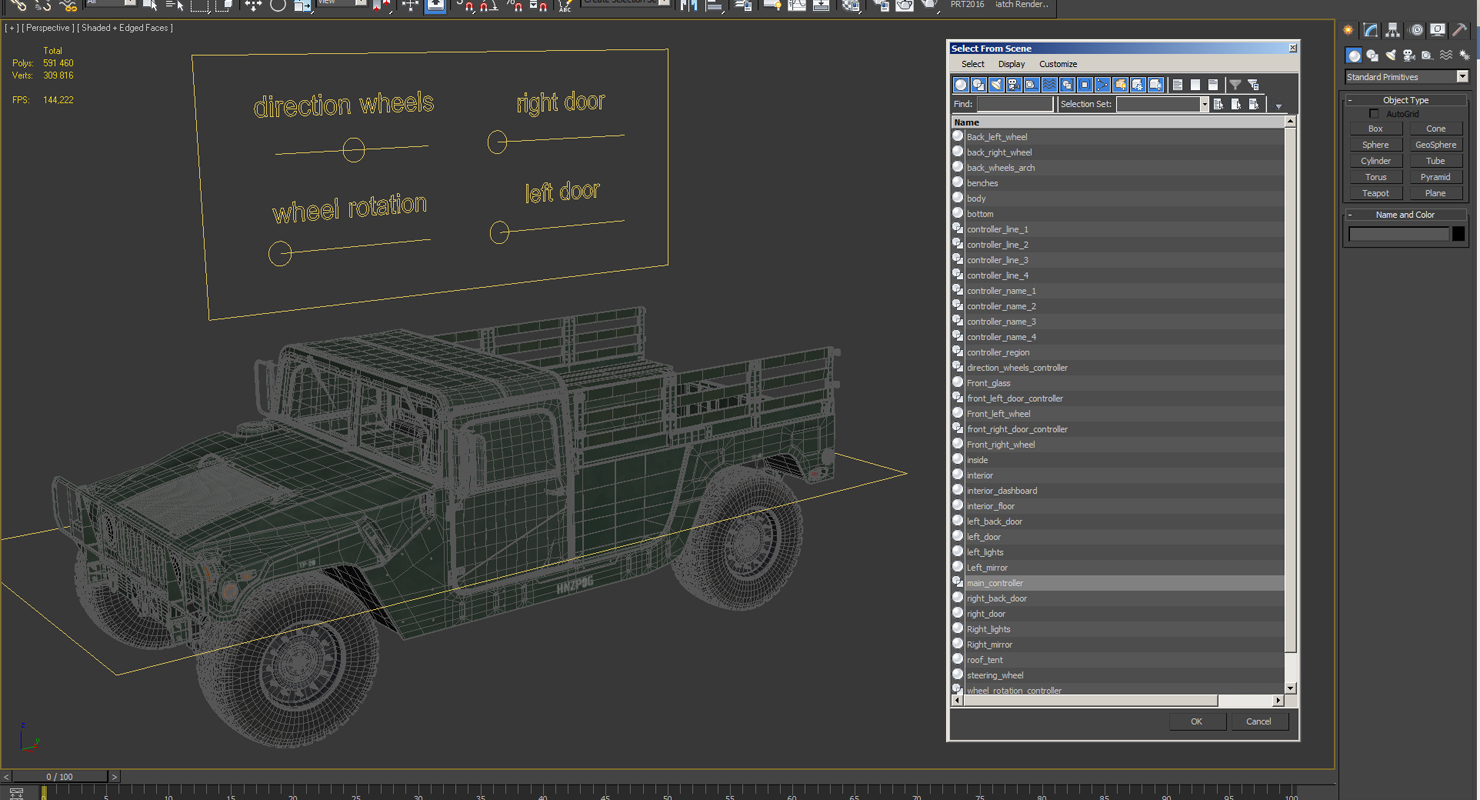Select Lights category in Create panel
1480x800 pixels.
(x=1391, y=56)
